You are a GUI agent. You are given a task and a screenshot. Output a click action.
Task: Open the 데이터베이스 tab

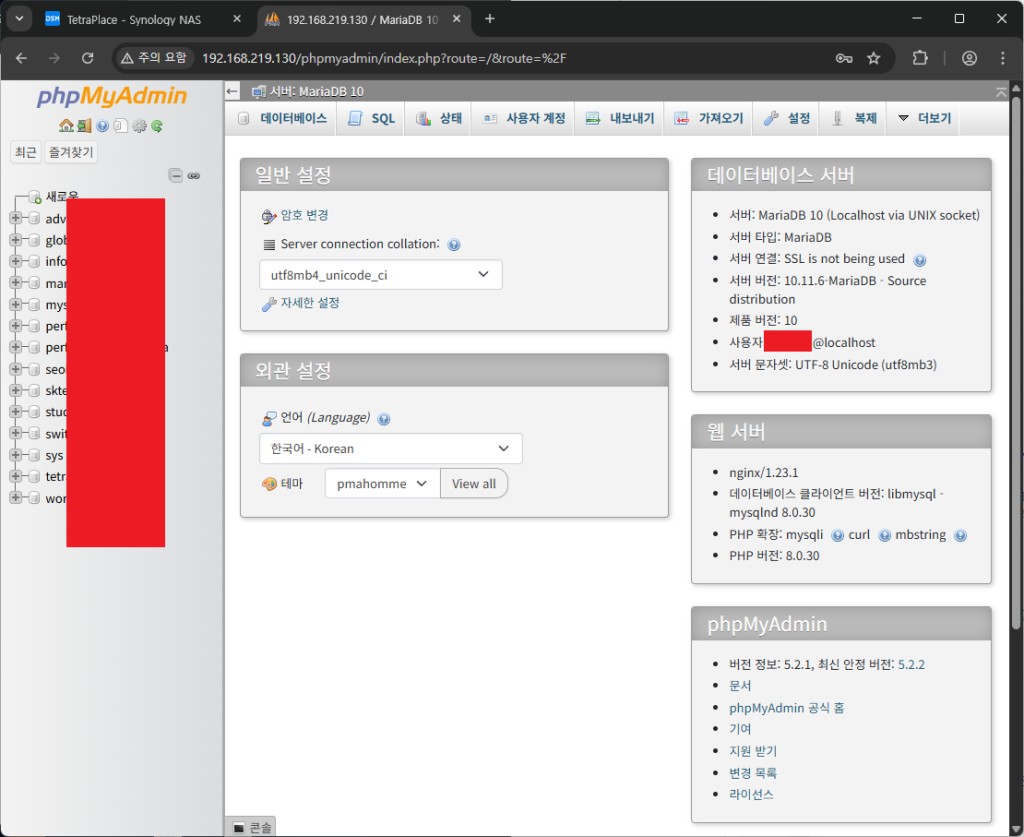pyautogui.click(x=283, y=118)
